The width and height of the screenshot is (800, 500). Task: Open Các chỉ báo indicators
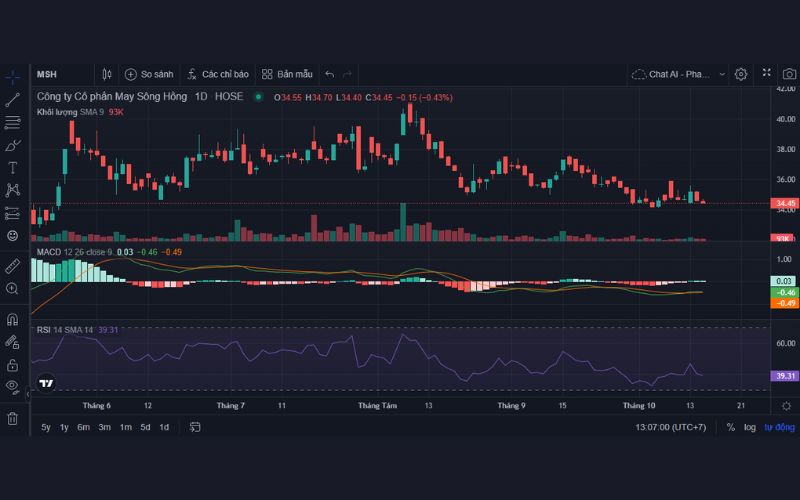pos(217,74)
